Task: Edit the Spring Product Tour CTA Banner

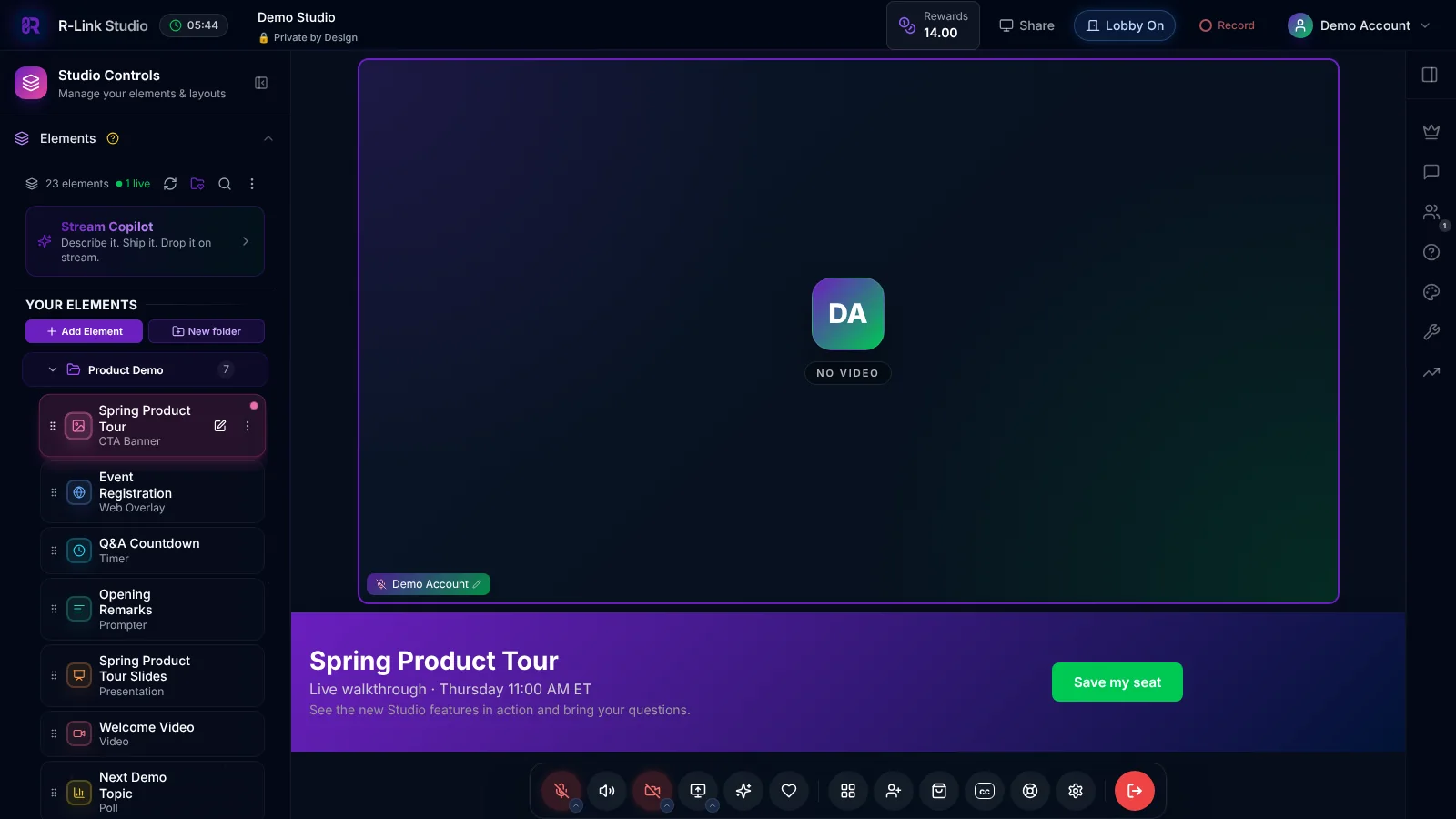Action: point(220,426)
